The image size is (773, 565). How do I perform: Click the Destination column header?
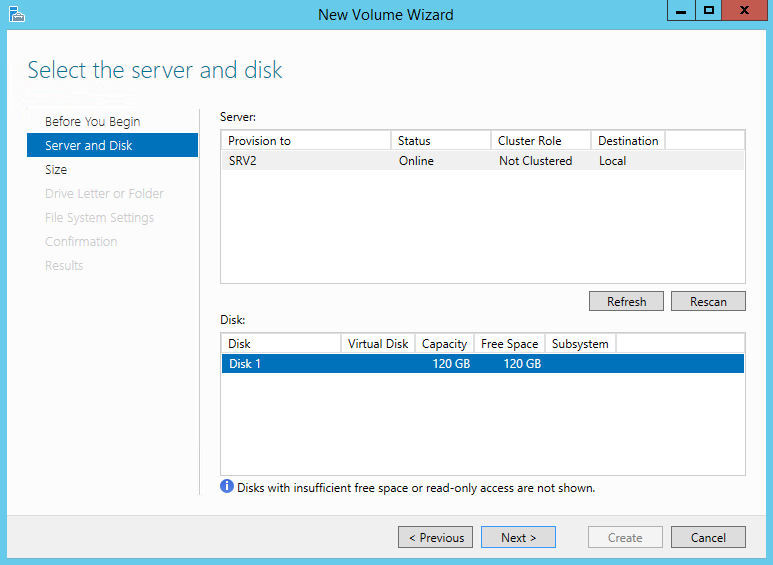628,140
